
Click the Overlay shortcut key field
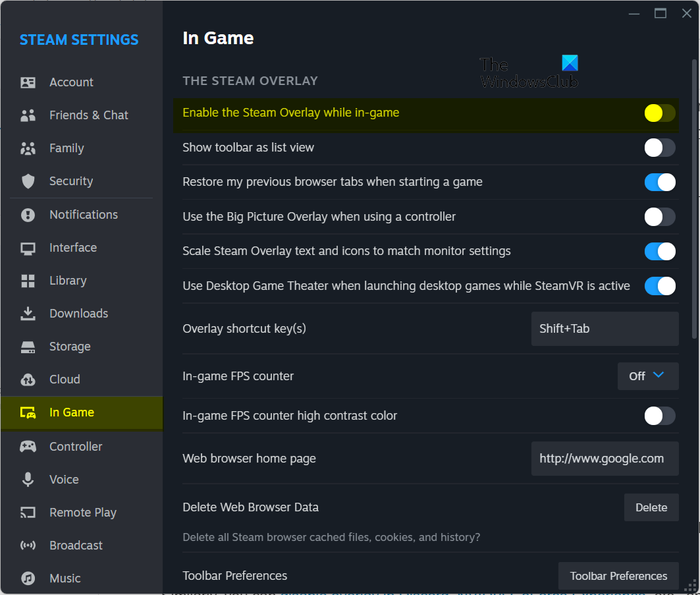coord(604,329)
